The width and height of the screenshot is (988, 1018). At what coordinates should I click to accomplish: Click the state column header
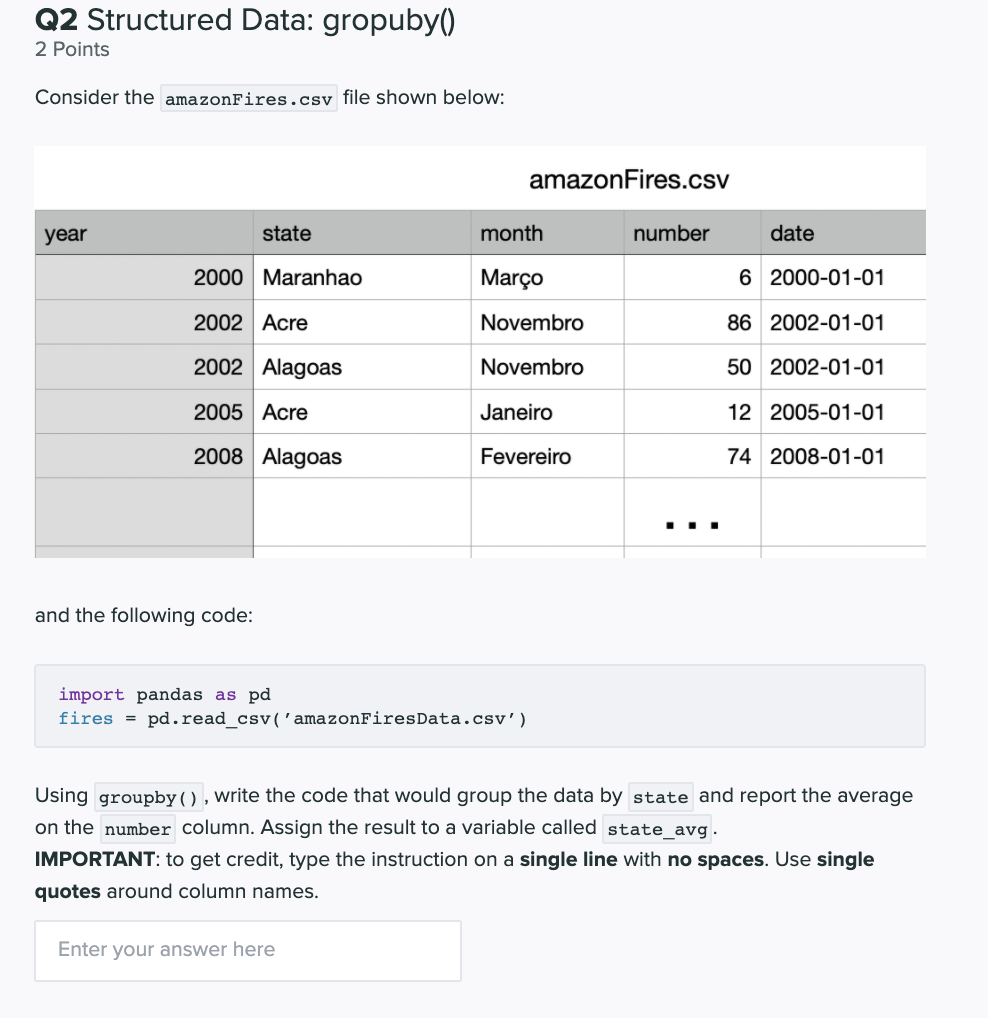(x=286, y=233)
